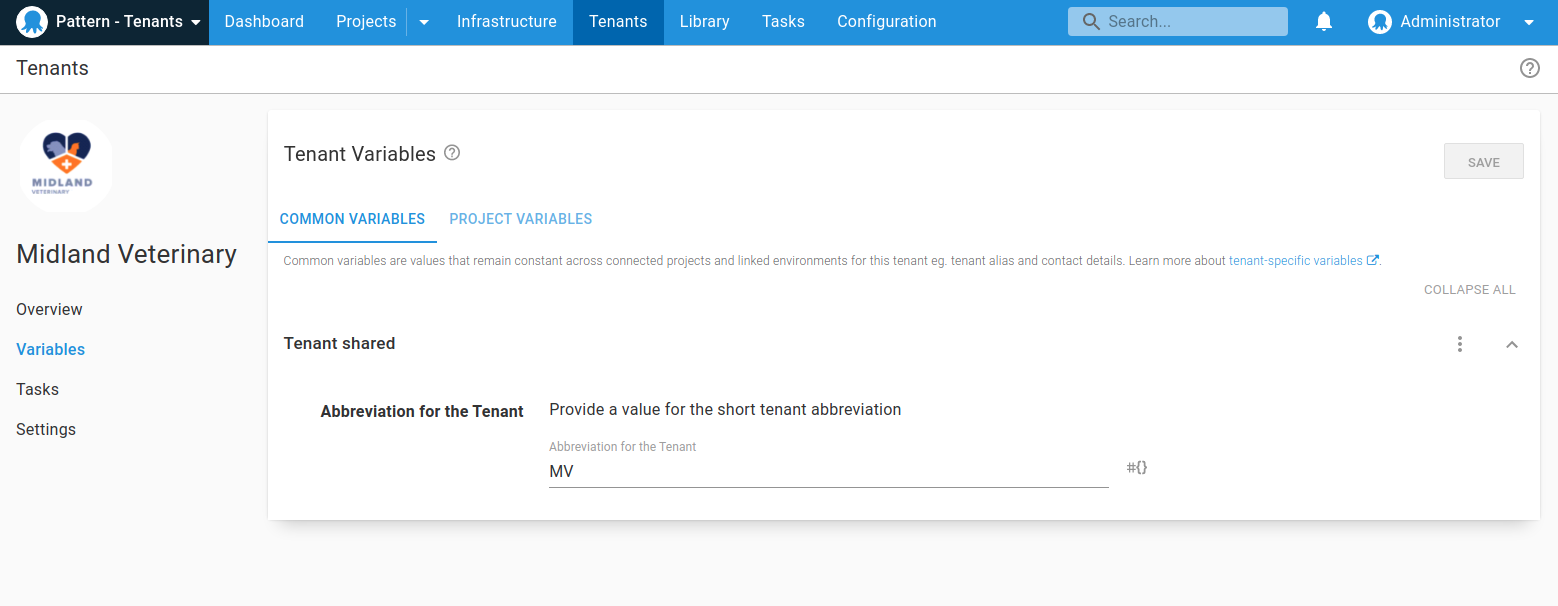Open page help icon at top right
1558x606 pixels.
pos(1529,68)
